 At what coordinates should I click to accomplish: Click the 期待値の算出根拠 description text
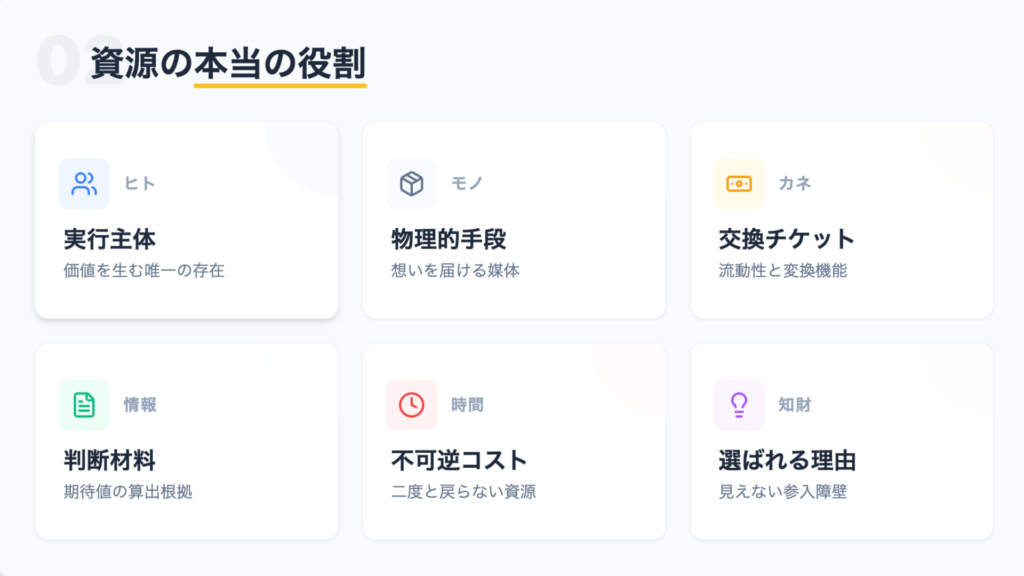point(127,492)
